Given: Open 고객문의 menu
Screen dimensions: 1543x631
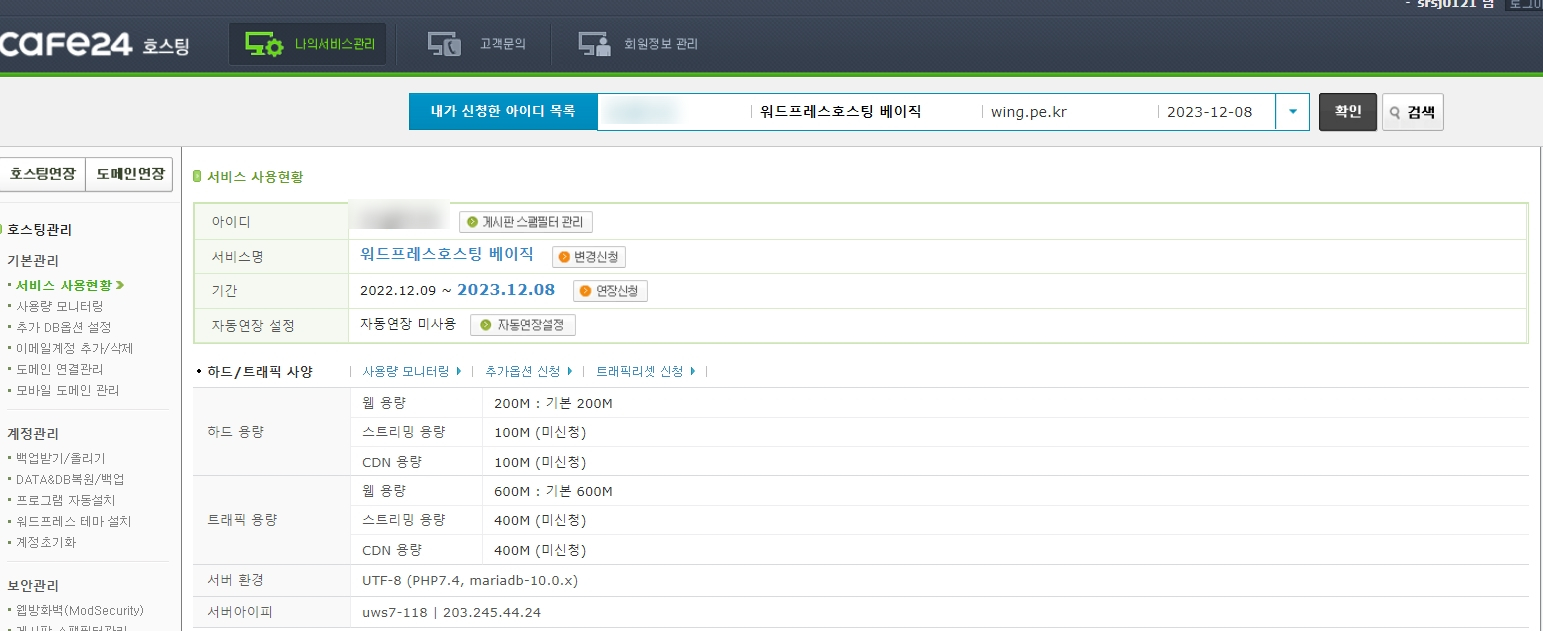Looking at the screenshot, I should 477,44.
